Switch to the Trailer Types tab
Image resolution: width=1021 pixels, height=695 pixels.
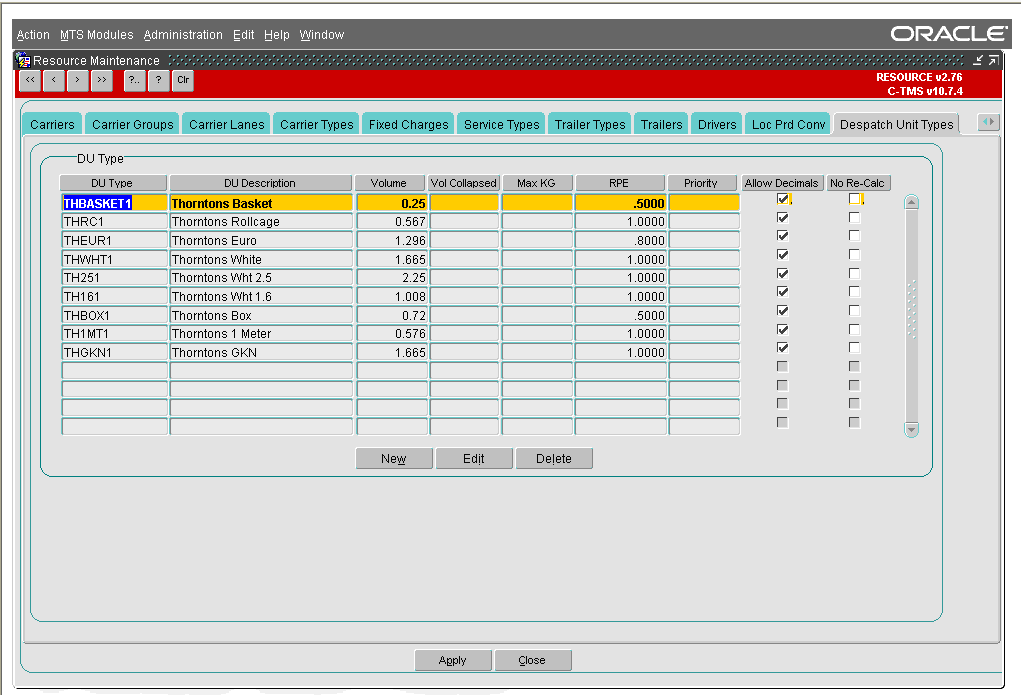590,124
